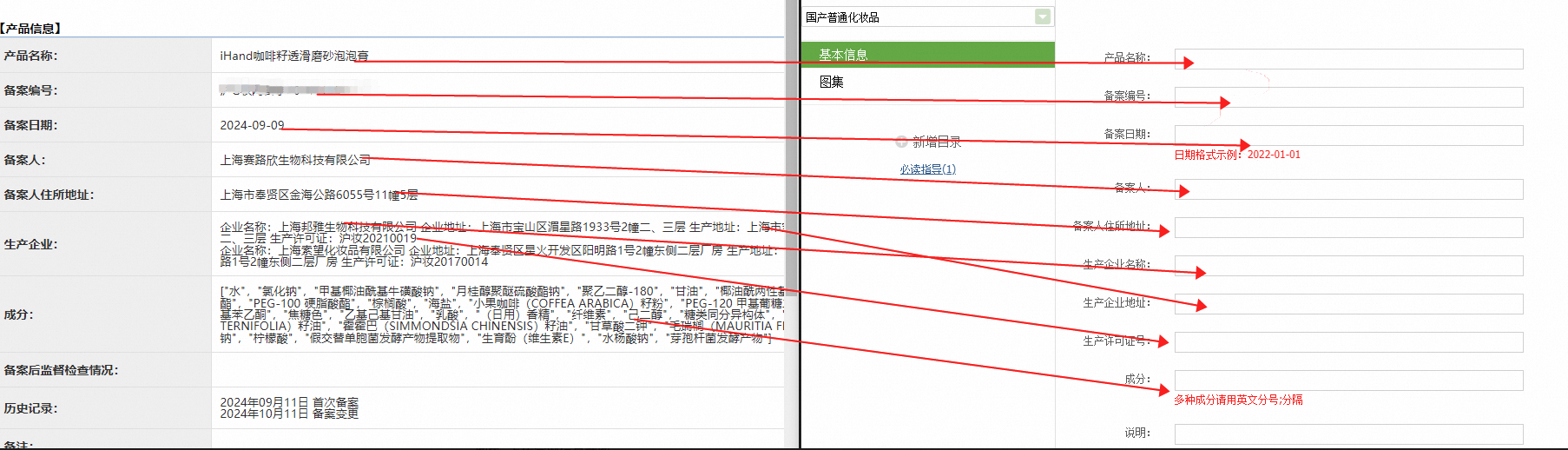Click the 生产许可证号 input field
1568x450 pixels.
click(x=1348, y=341)
